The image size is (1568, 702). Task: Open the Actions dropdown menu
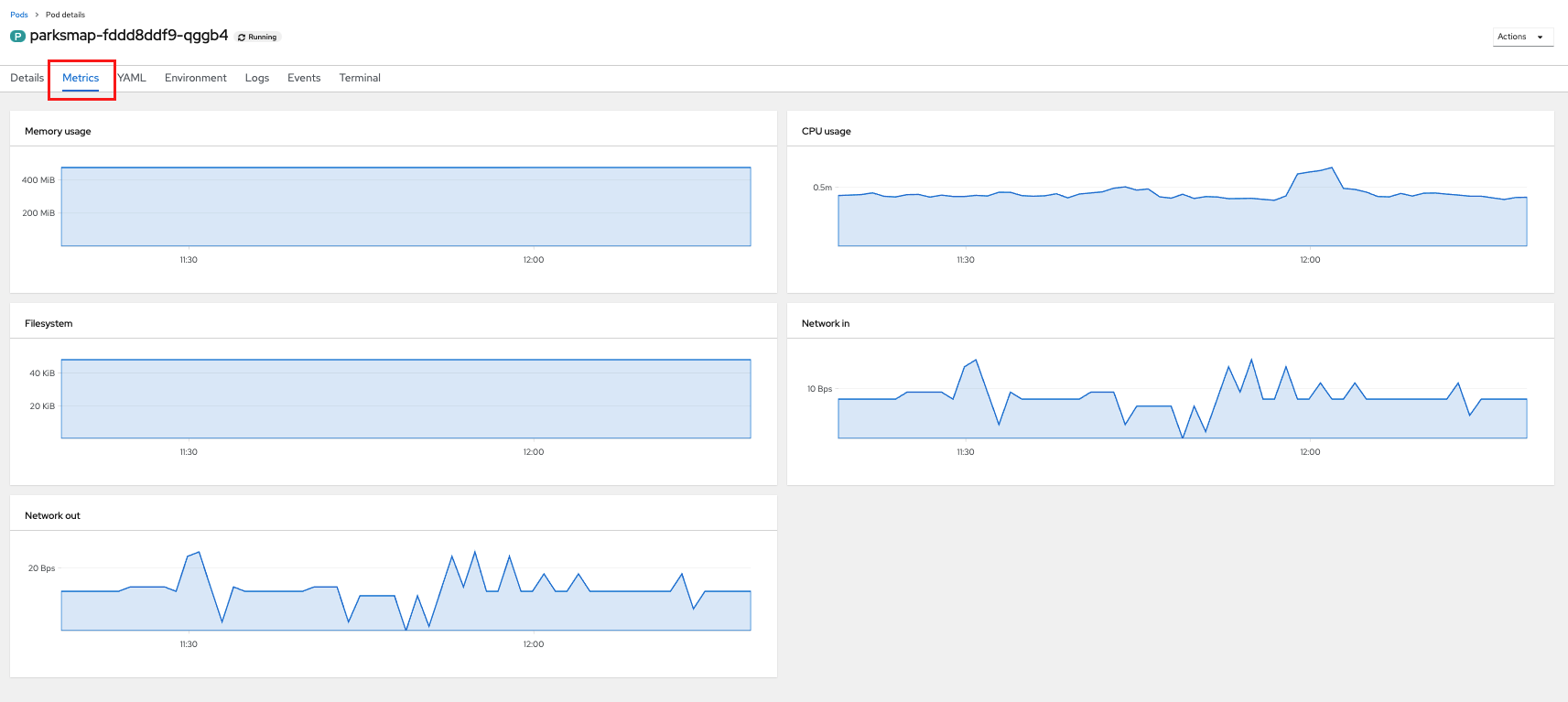pos(1522,37)
